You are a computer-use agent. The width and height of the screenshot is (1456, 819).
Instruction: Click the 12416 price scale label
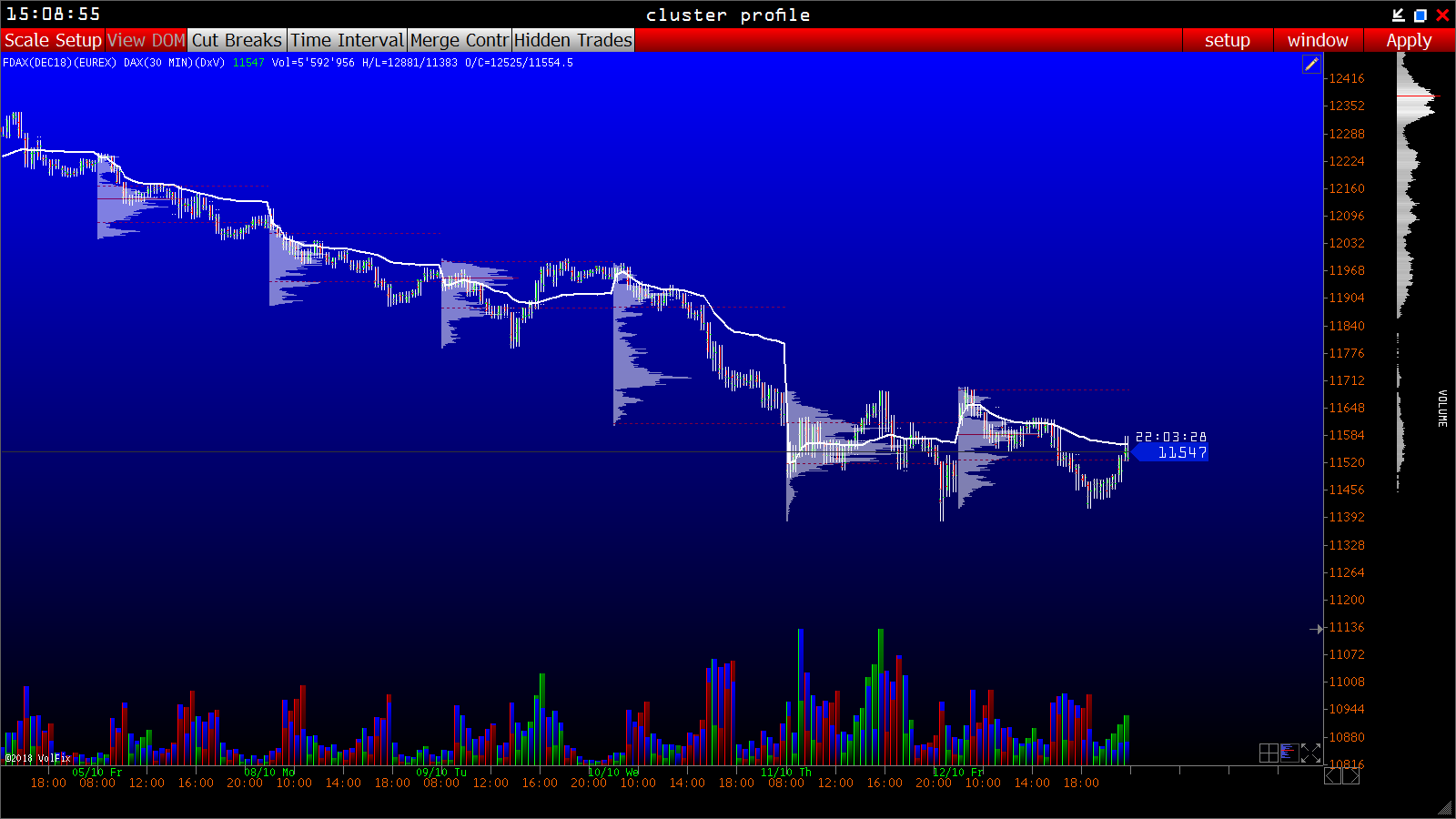(x=1347, y=79)
